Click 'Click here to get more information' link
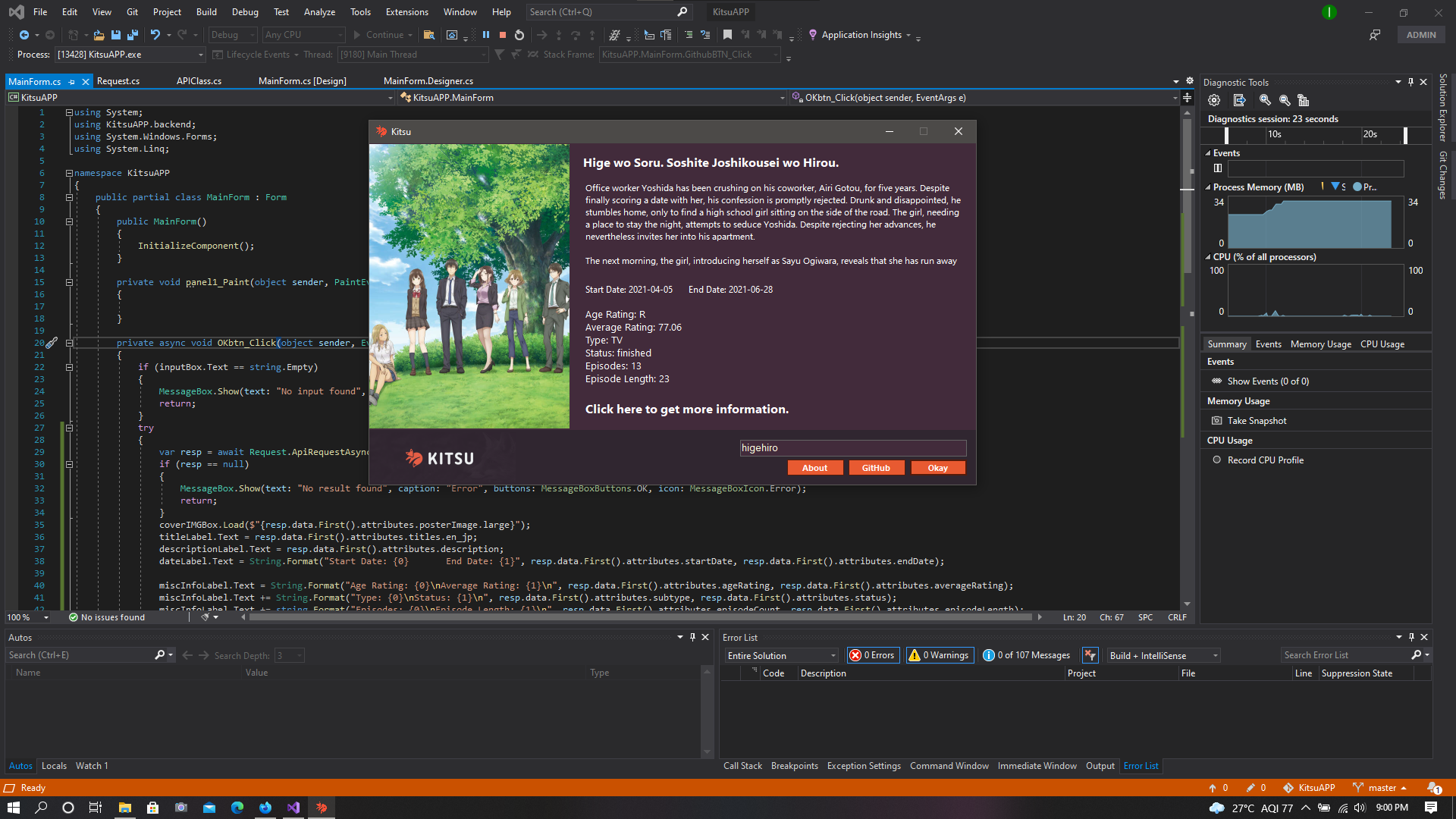Image resolution: width=1456 pixels, height=819 pixels. coord(687,409)
